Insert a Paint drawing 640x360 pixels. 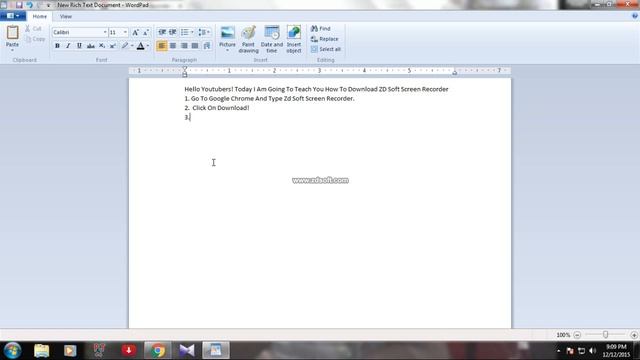248,39
